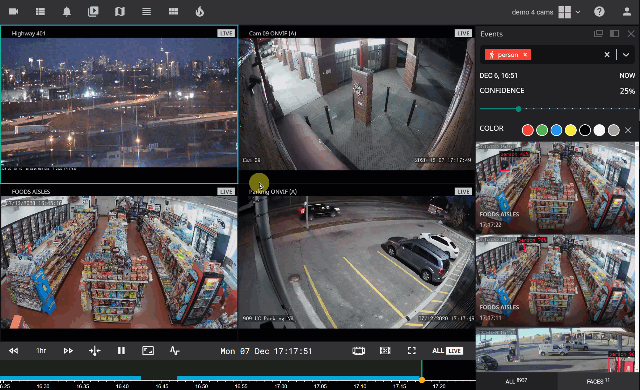Open the map view icon
This screenshot has height=390, width=640.
pyautogui.click(x=120, y=11)
